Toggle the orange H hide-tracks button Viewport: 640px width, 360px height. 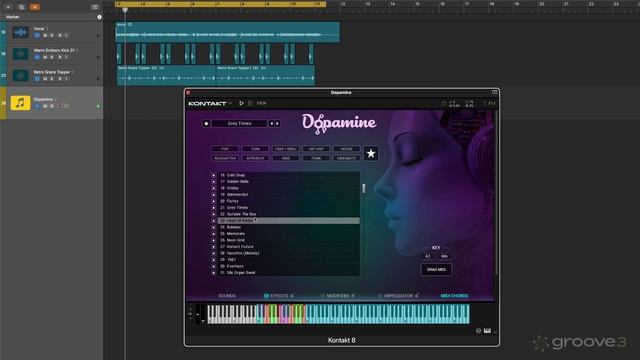click(35, 7)
